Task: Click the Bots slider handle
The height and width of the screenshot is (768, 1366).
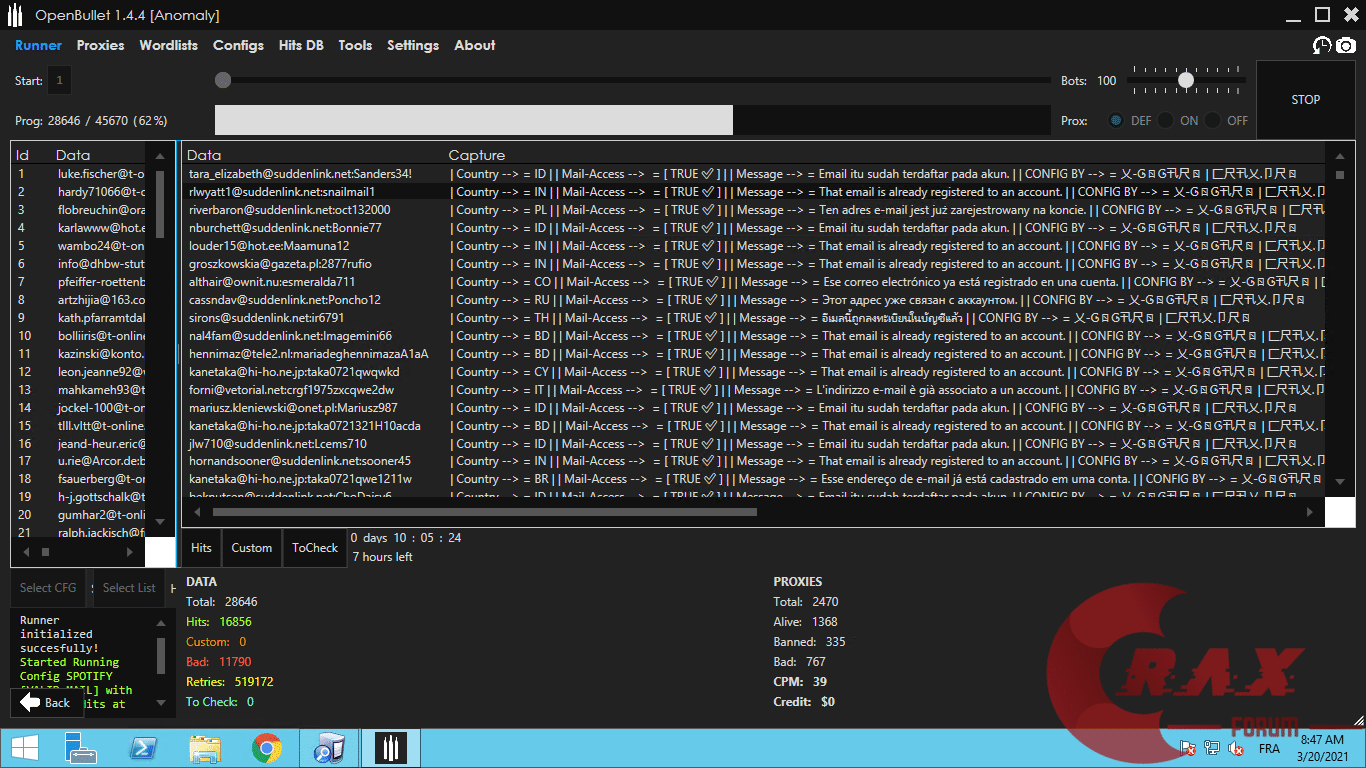Action: coord(1186,80)
